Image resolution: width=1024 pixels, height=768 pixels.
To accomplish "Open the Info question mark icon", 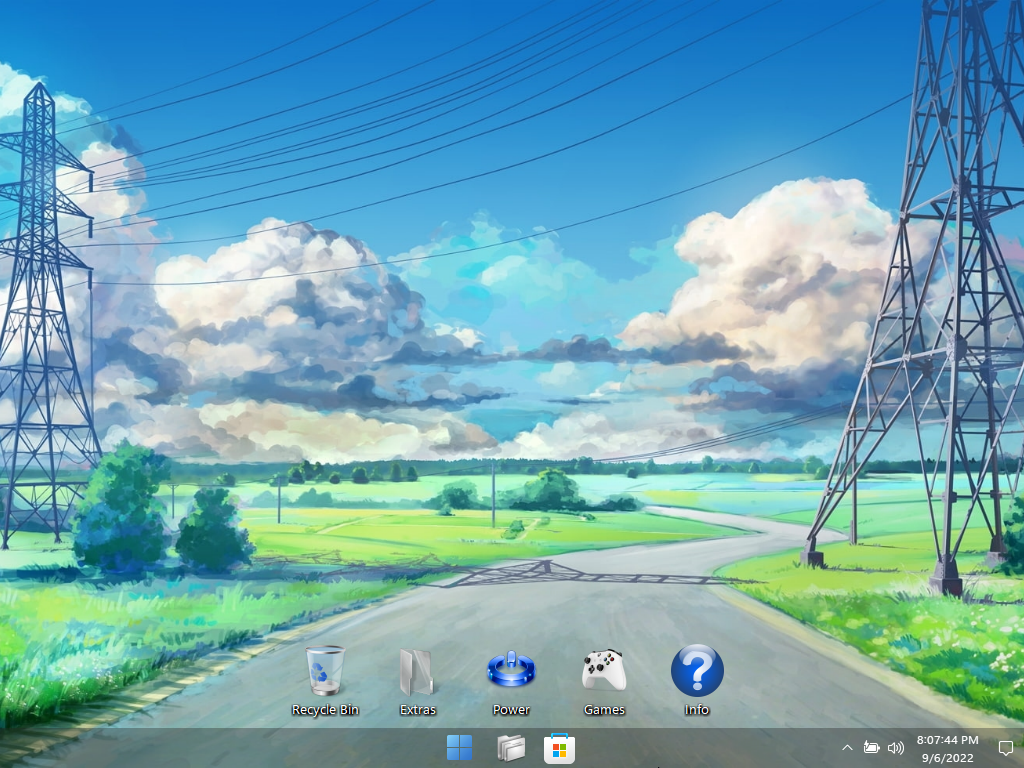I will (697, 671).
